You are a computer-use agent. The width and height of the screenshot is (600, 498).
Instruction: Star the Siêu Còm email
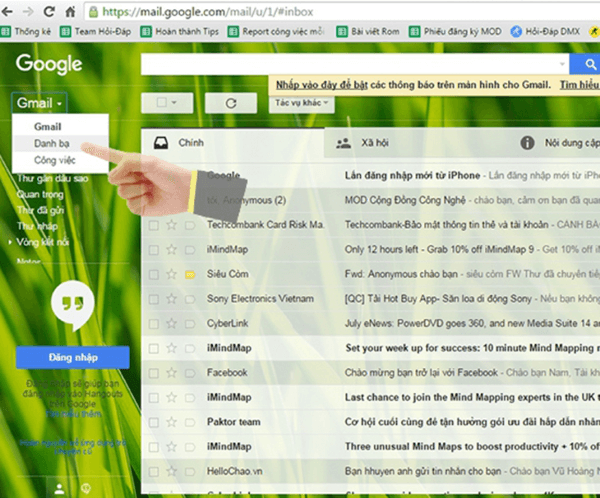[x=171, y=274]
